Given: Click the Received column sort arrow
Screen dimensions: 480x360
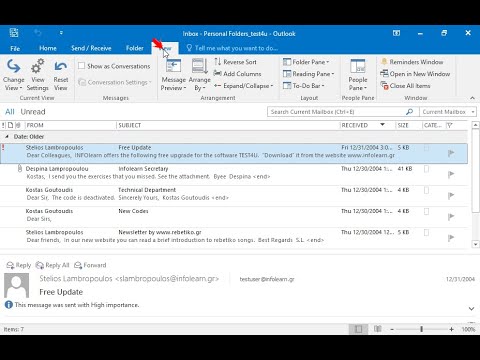Looking at the screenshot, I should tap(382, 125).
